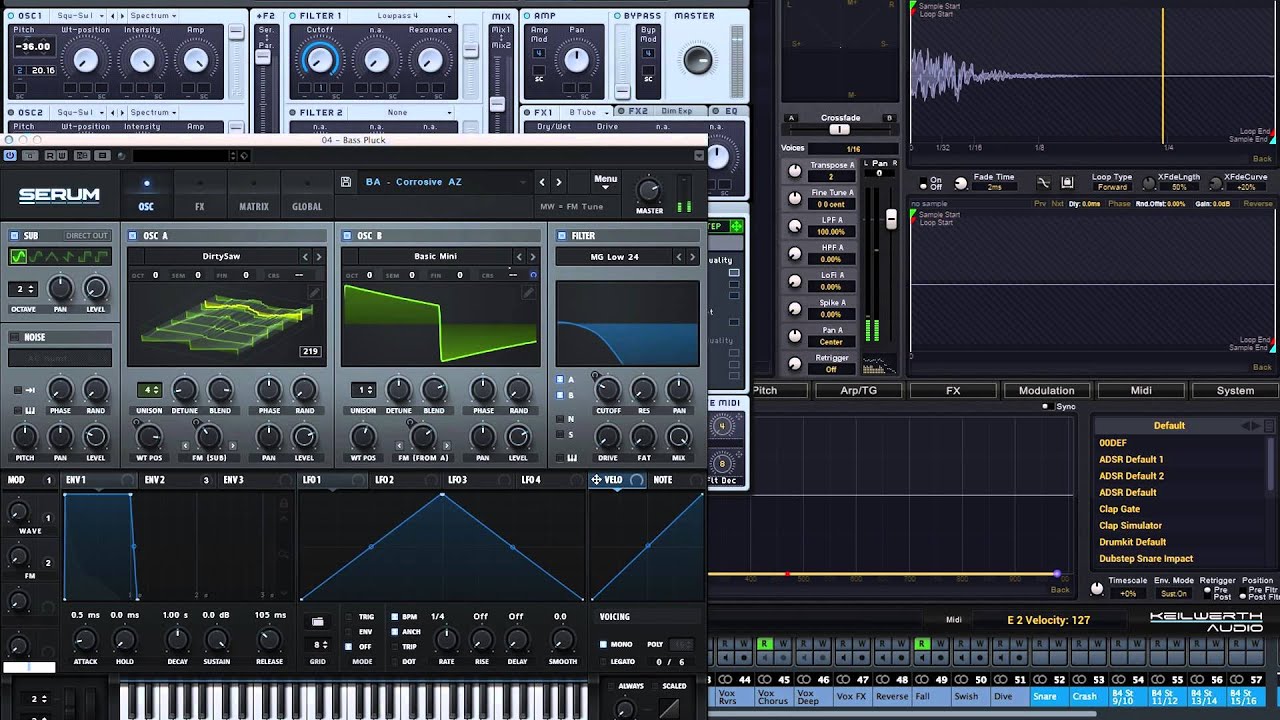This screenshot has height=720, width=1280.
Task: Click the DIRECT OUT button on SUB
Action: pos(86,236)
